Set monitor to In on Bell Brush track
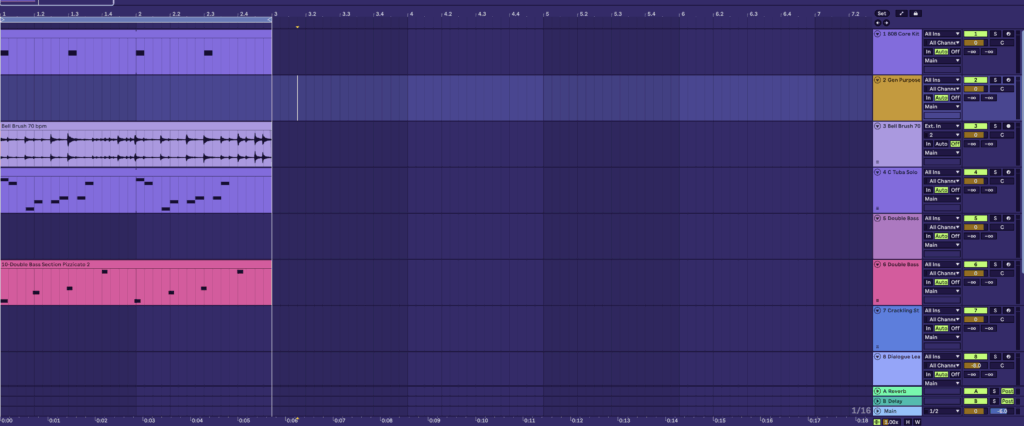1024x426 pixels. click(928, 144)
